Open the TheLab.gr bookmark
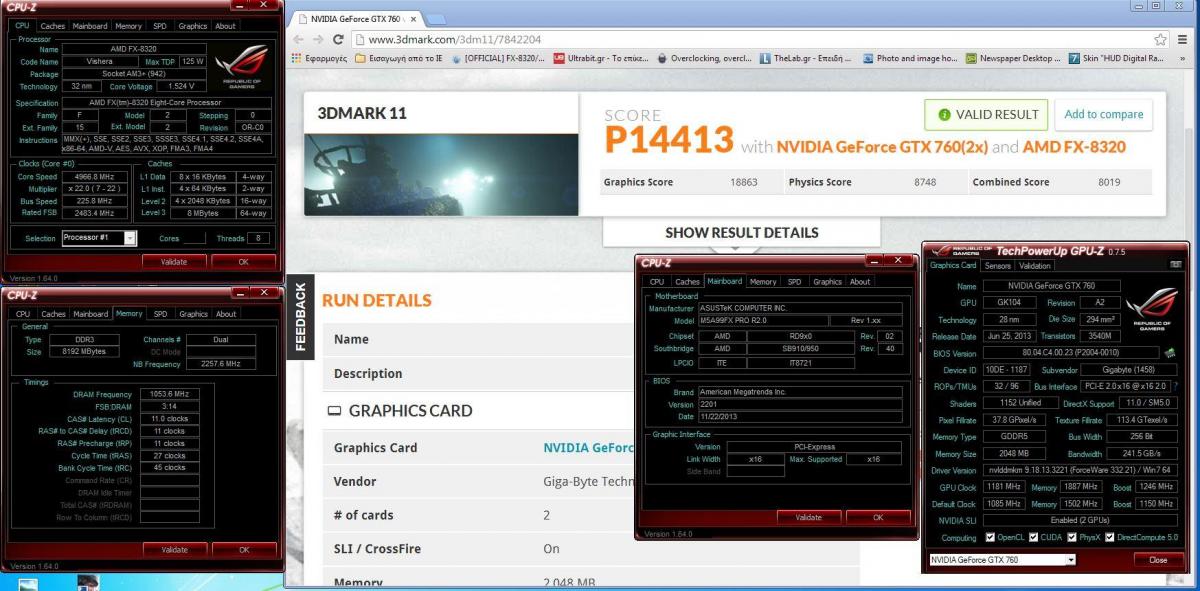1200x591 pixels. click(x=806, y=58)
